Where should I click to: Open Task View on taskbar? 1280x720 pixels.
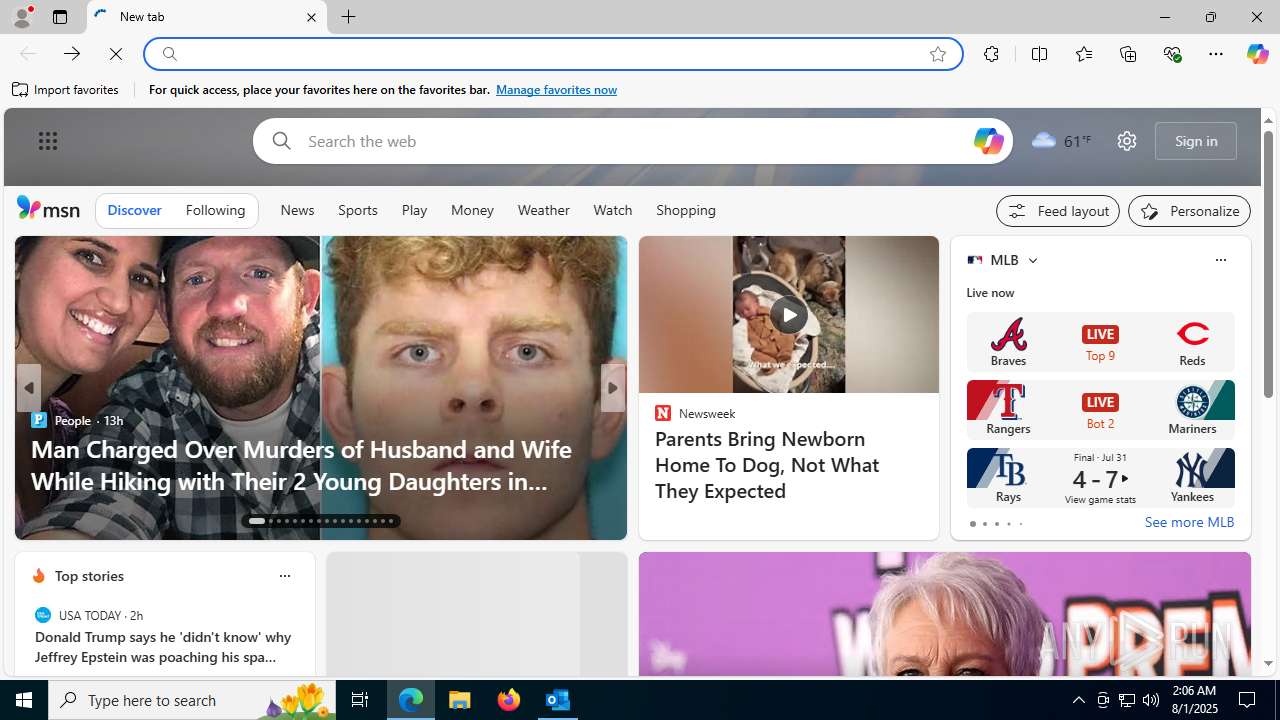point(360,700)
